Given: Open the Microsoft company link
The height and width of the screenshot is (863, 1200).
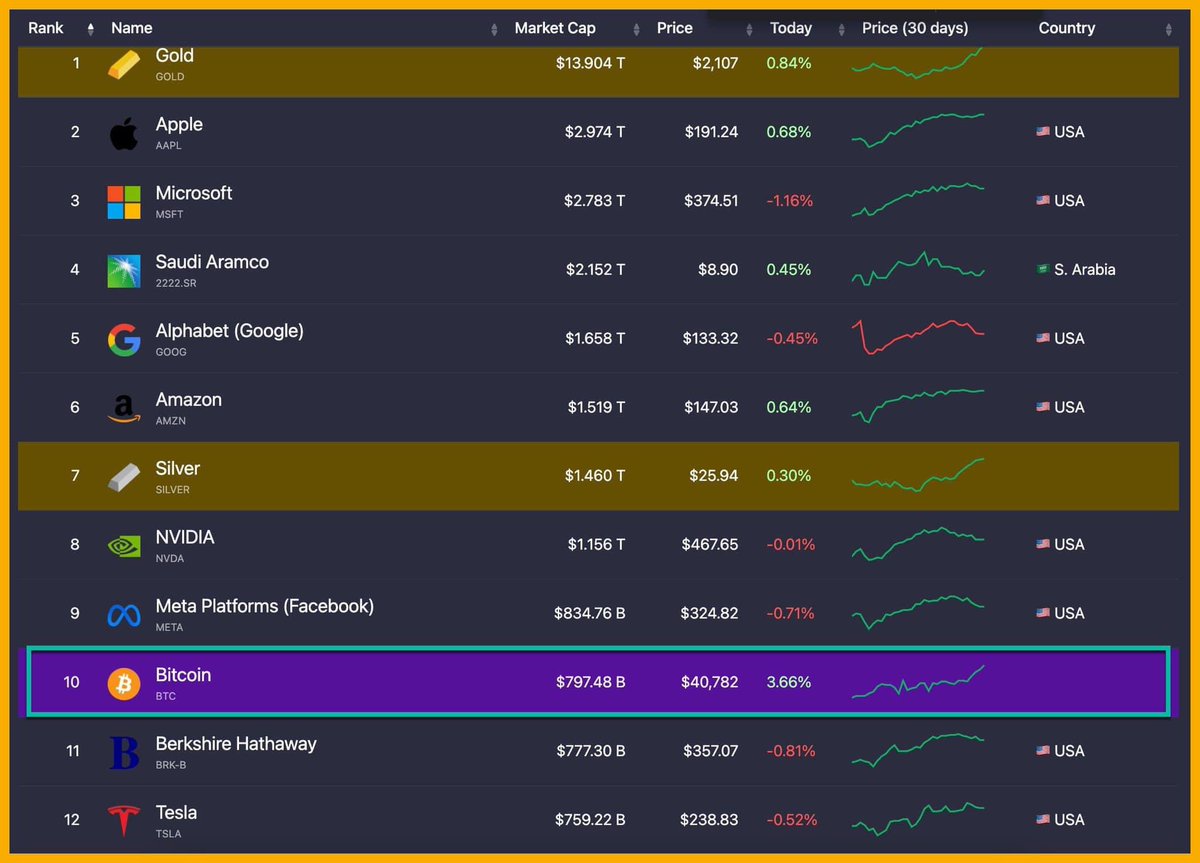Looking at the screenshot, I should tap(194, 193).
